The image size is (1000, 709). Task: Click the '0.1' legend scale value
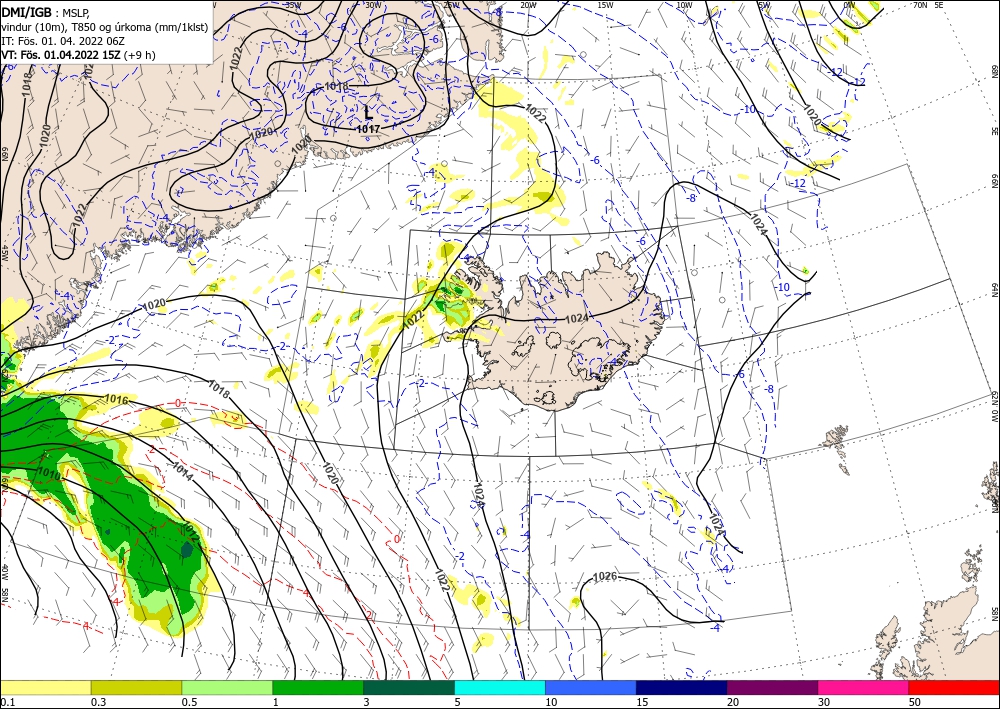(x=8, y=702)
